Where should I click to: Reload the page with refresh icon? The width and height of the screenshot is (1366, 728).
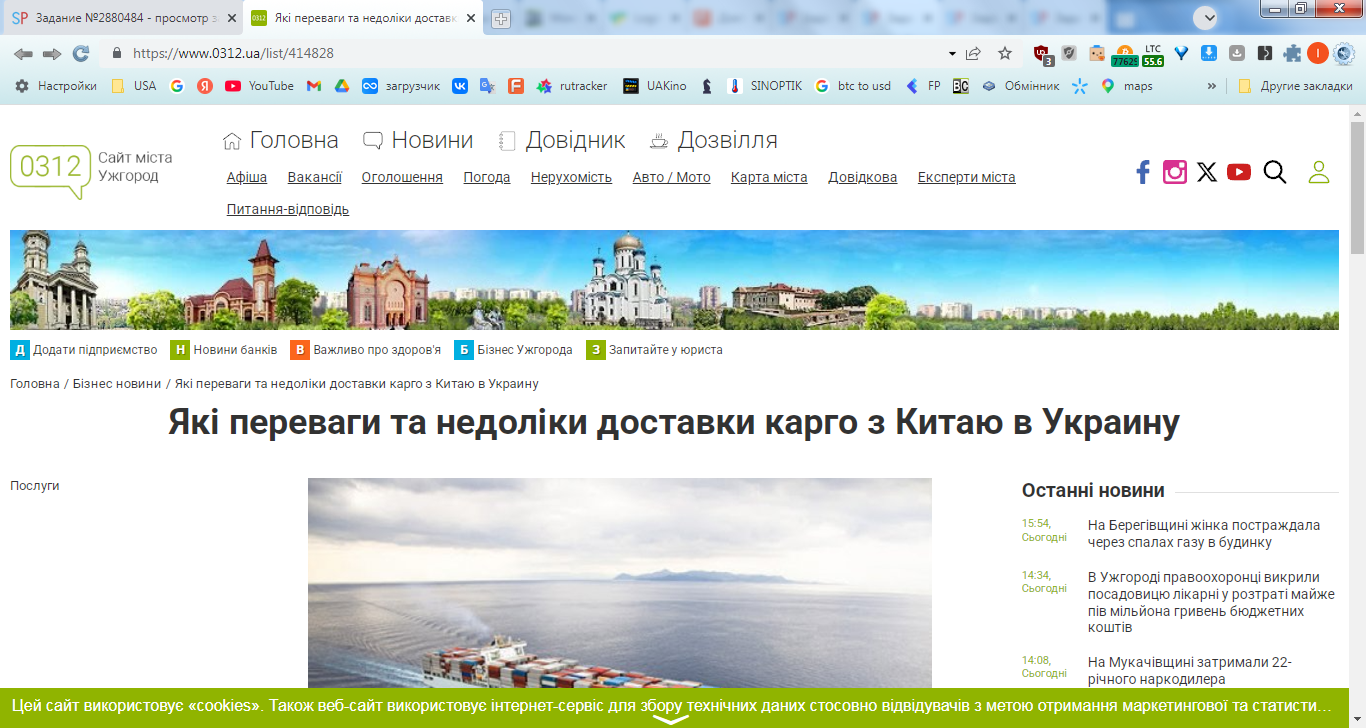pyautogui.click(x=81, y=54)
